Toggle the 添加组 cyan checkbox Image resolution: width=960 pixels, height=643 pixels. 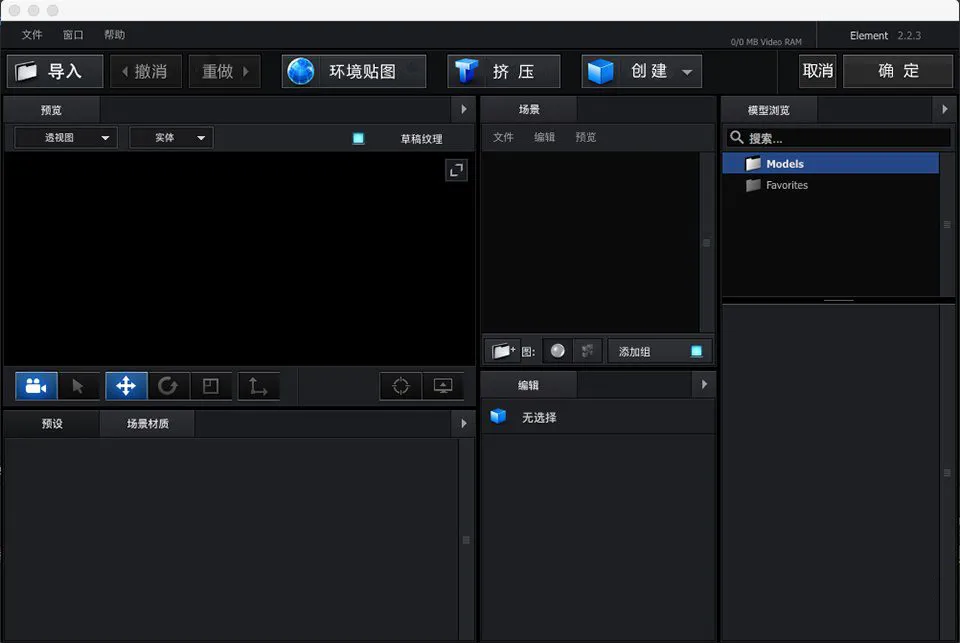pos(696,351)
